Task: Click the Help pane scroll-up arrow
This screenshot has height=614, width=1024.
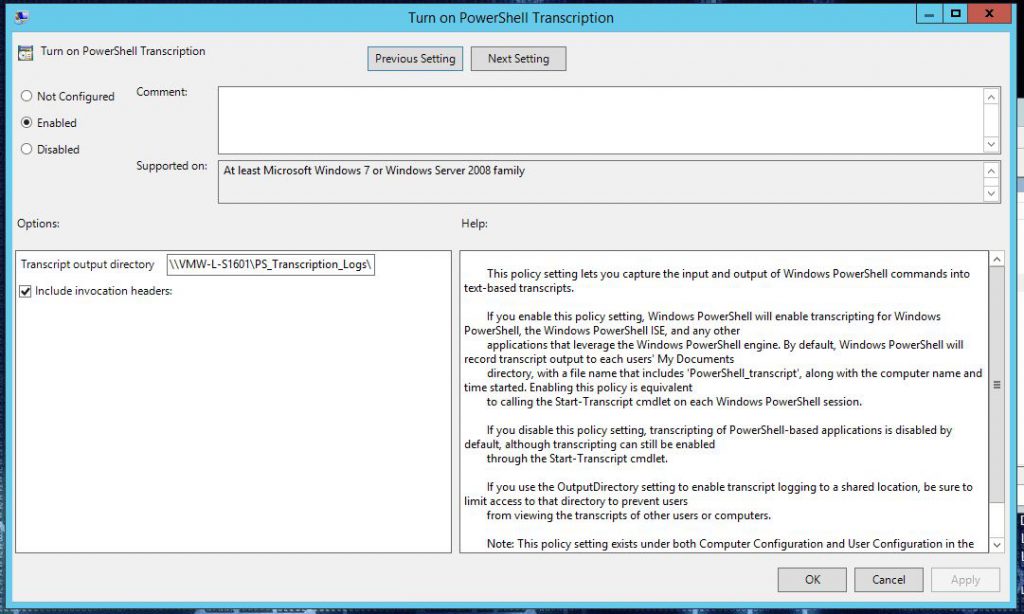Action: click(x=995, y=258)
